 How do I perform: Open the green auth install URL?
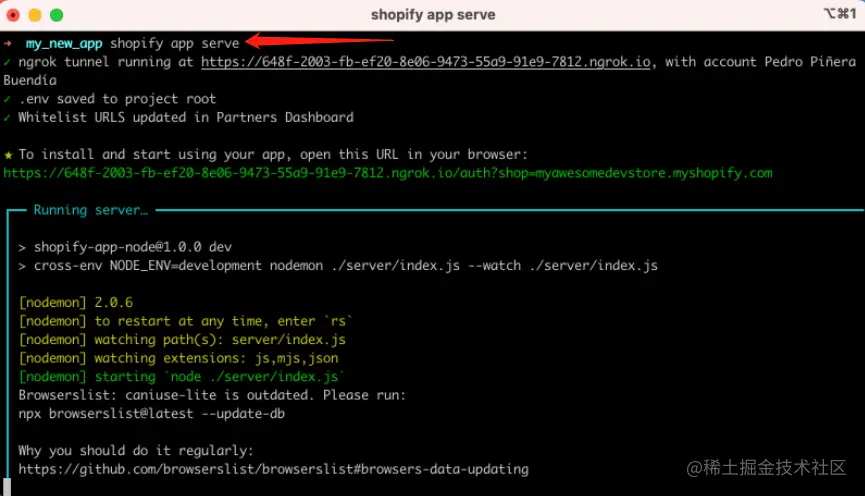(388, 173)
